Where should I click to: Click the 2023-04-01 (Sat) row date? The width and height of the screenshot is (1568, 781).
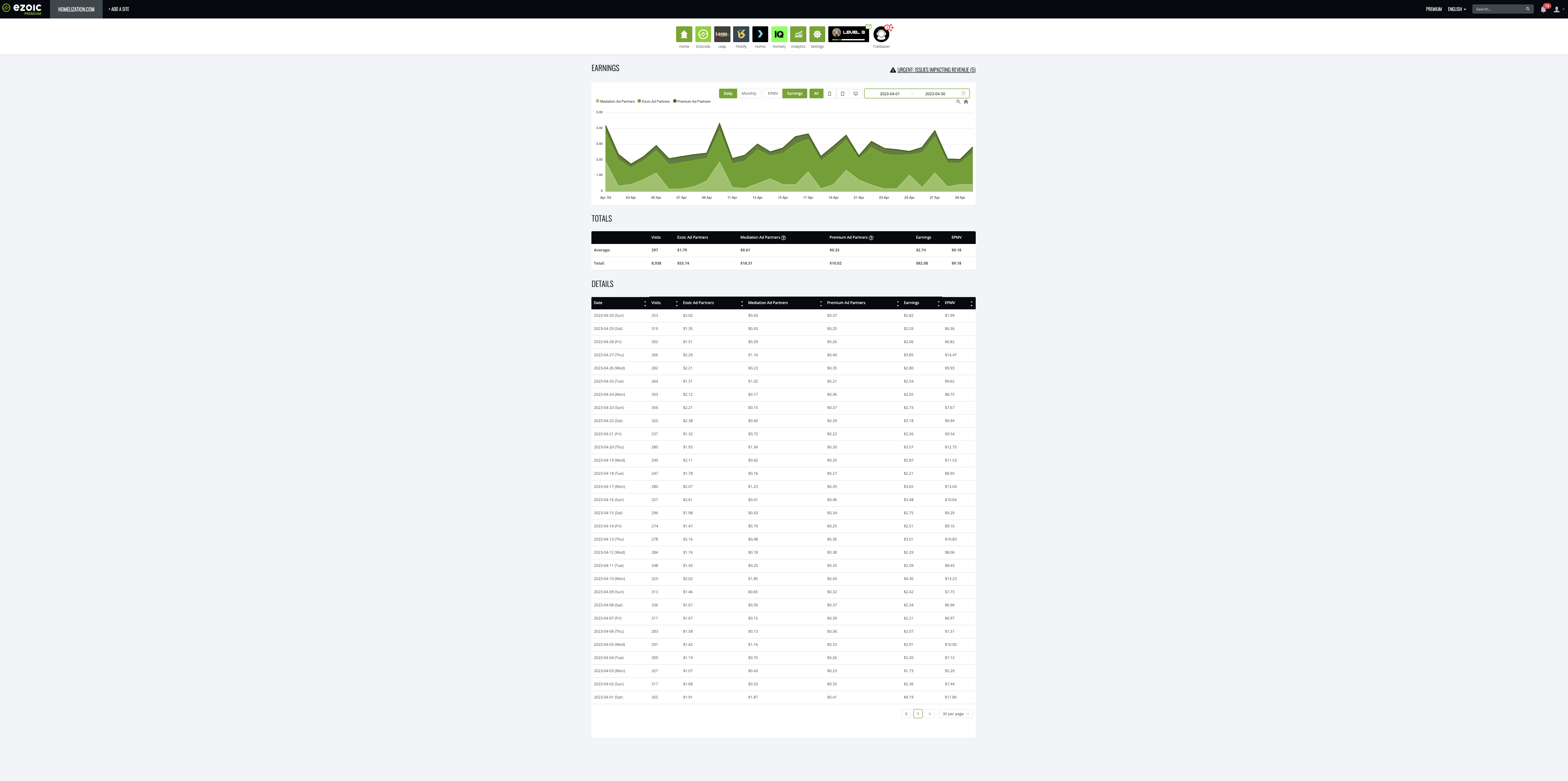click(x=608, y=697)
